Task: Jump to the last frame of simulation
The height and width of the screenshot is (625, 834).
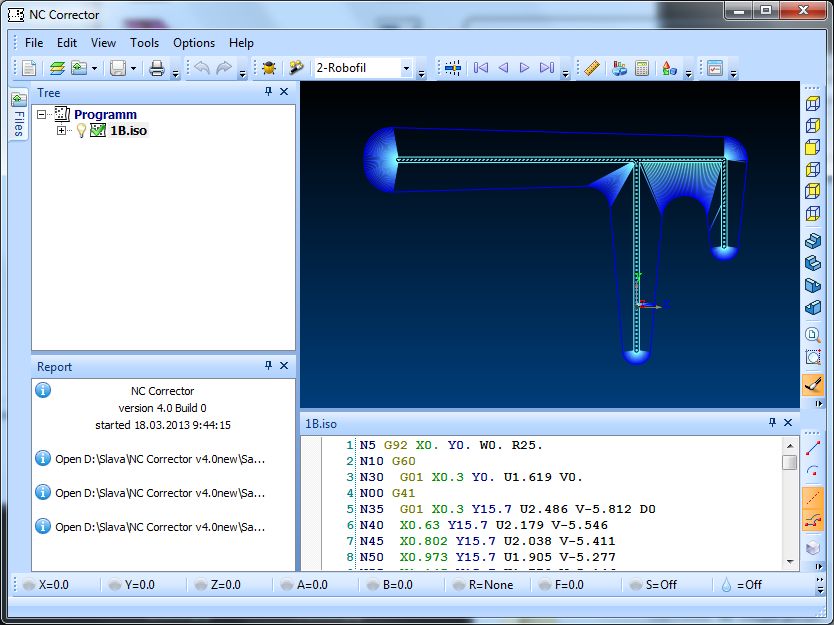Action: coord(547,68)
